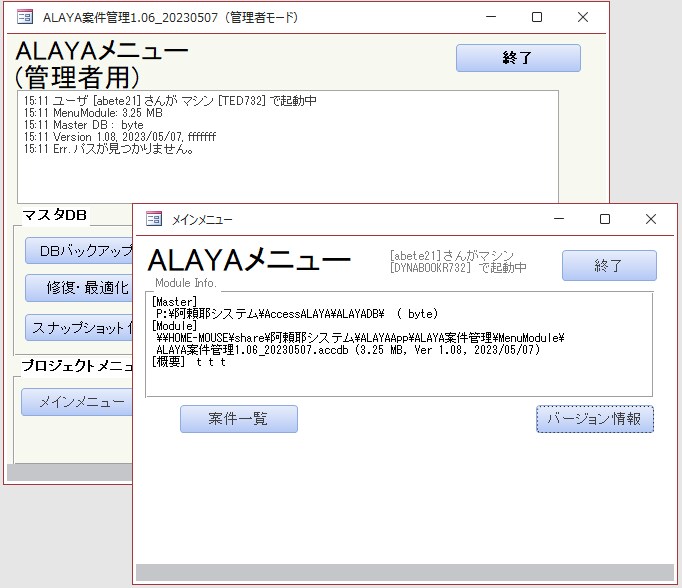The width and height of the screenshot is (682, 588).
Task: Click in the admin window's startup log text area
Action: click(x=288, y=147)
